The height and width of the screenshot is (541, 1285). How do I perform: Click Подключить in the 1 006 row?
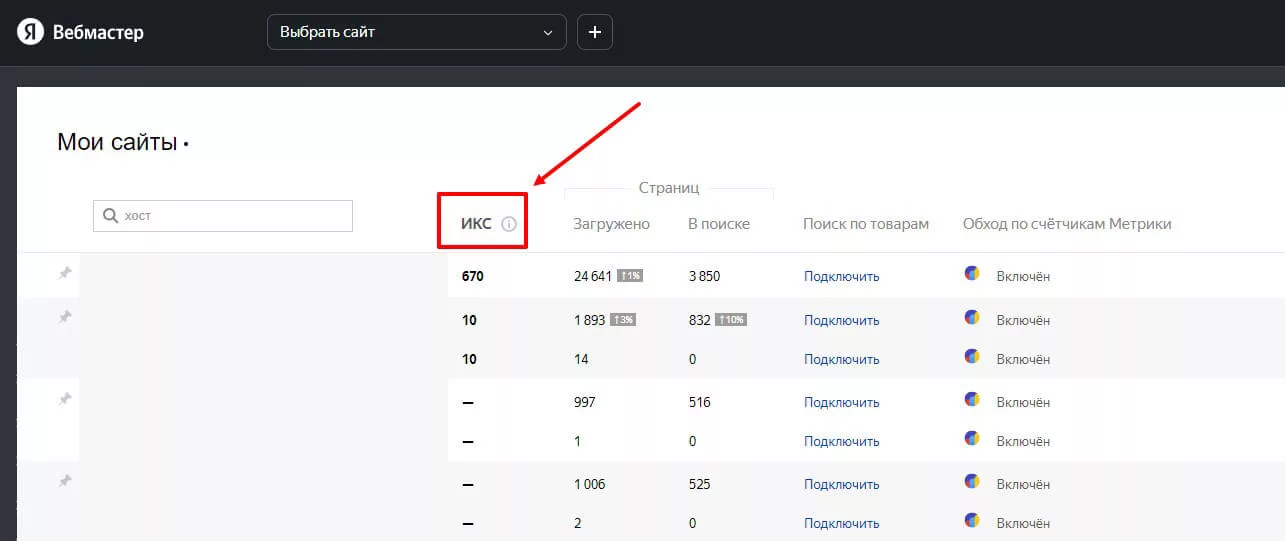click(842, 484)
